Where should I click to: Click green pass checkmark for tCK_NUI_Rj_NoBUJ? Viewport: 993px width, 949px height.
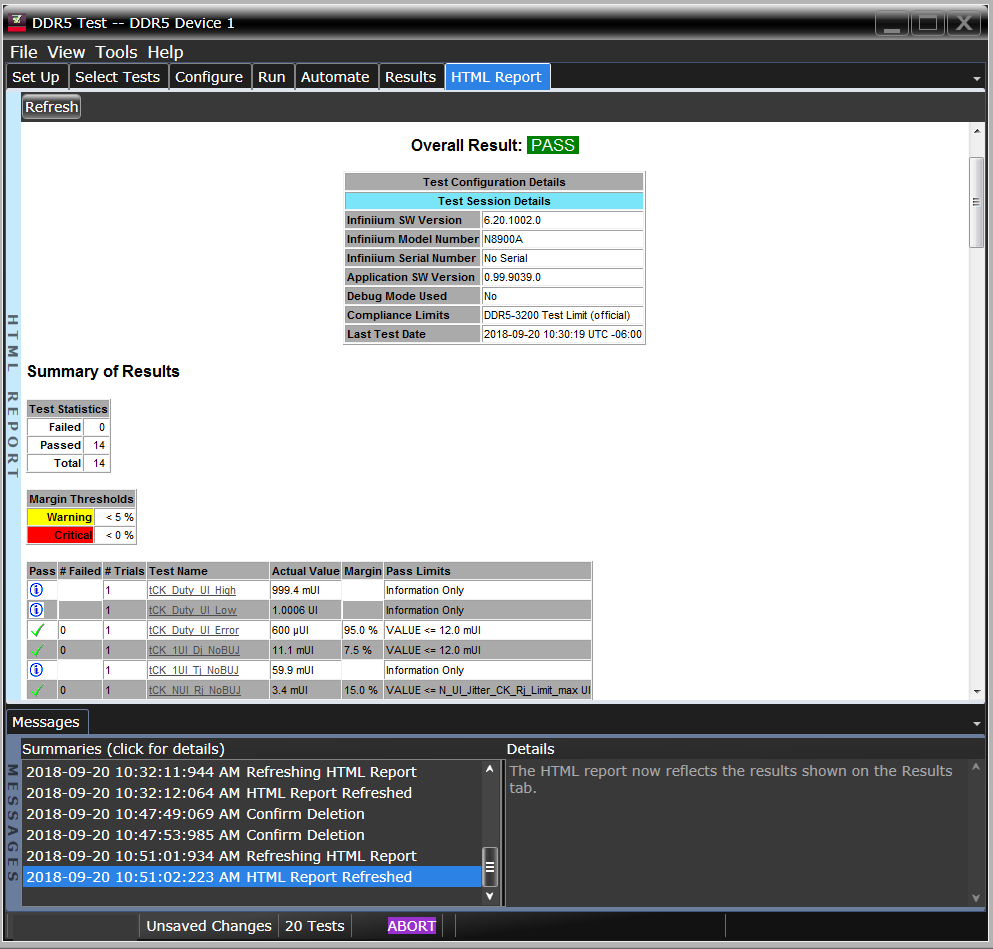(37, 690)
